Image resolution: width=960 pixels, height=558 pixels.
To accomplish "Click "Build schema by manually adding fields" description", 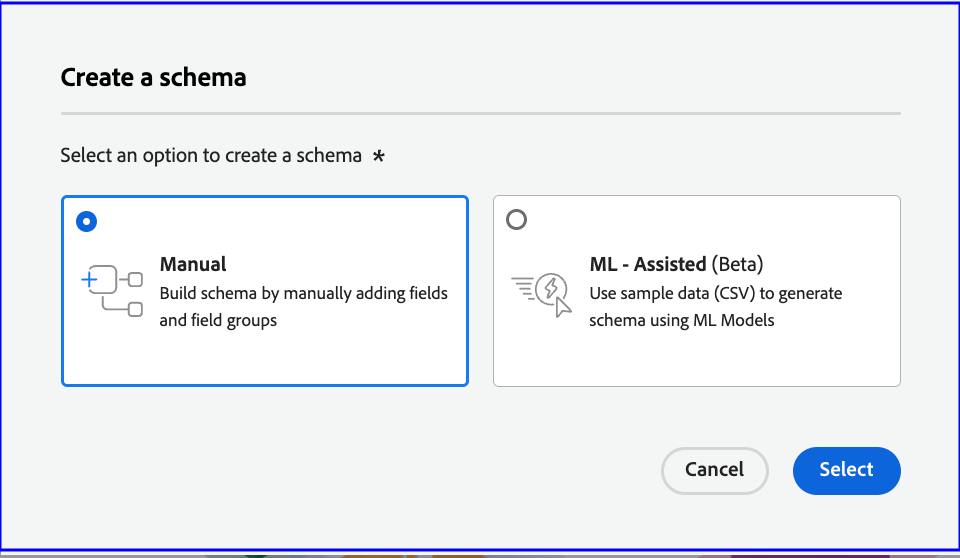I will (303, 294).
